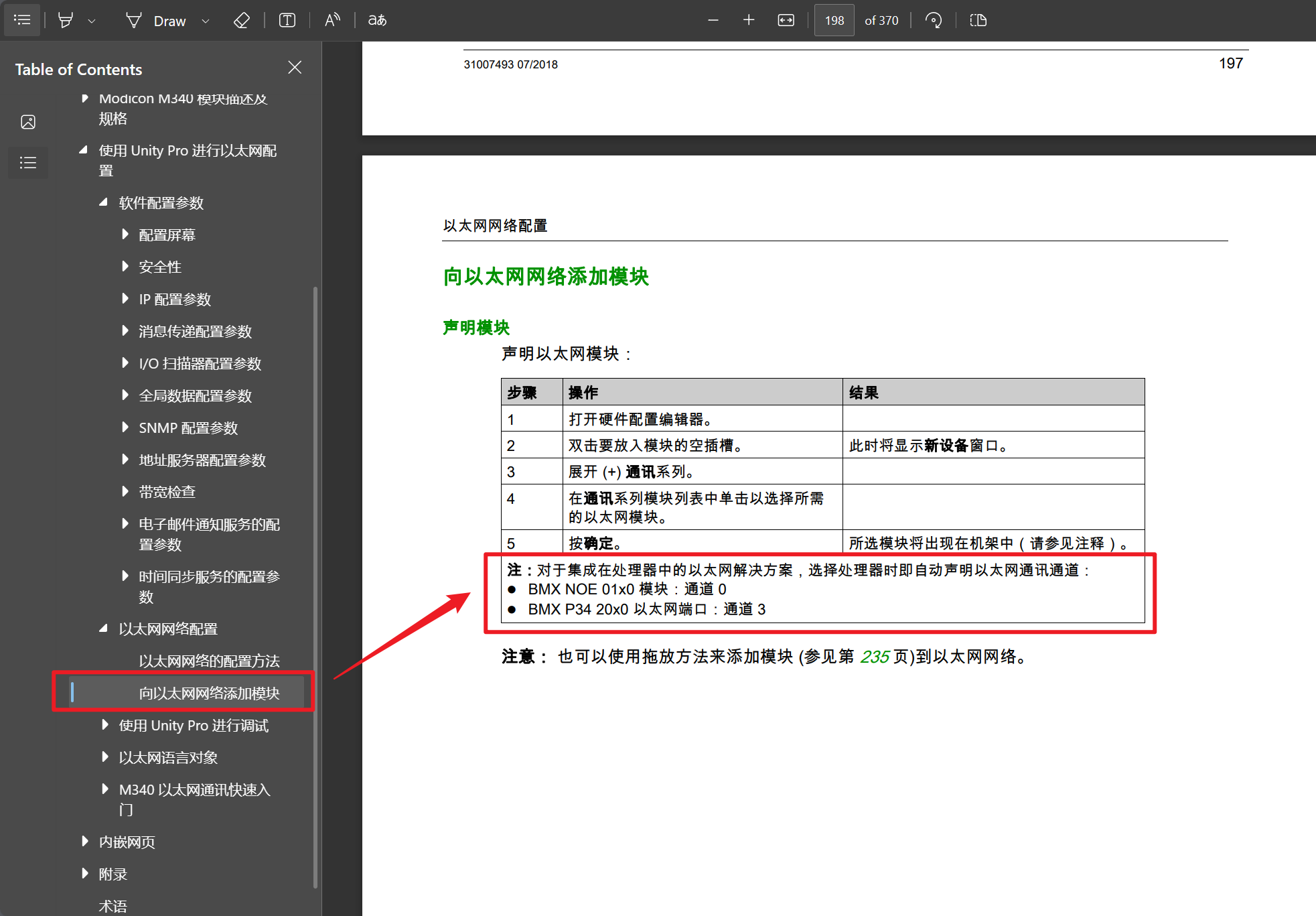Click the Fit to width button
The height and width of the screenshot is (916, 1316).
click(786, 20)
